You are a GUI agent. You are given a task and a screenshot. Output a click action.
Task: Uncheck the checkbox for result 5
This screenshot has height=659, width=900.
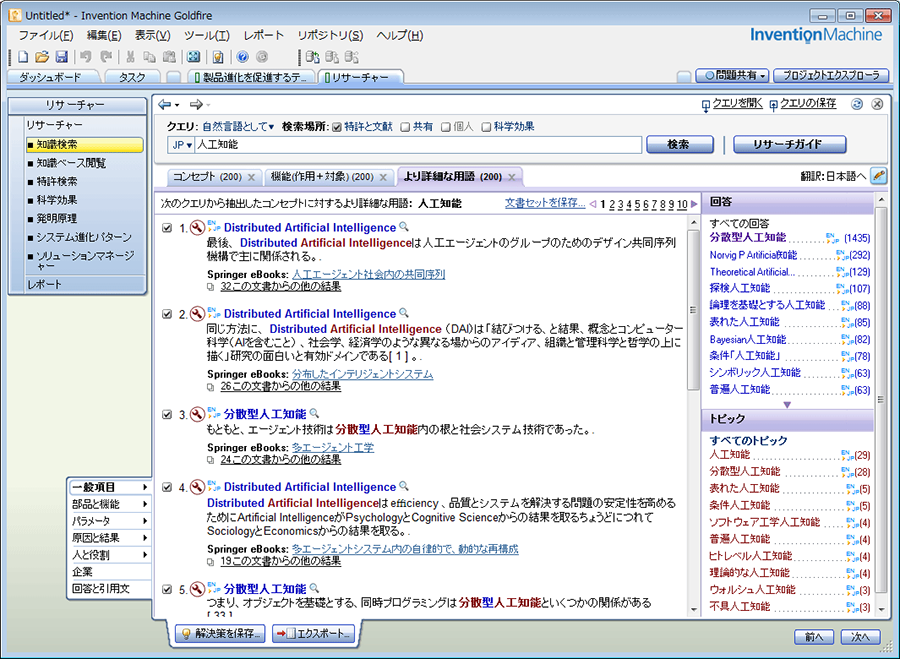click(167, 590)
